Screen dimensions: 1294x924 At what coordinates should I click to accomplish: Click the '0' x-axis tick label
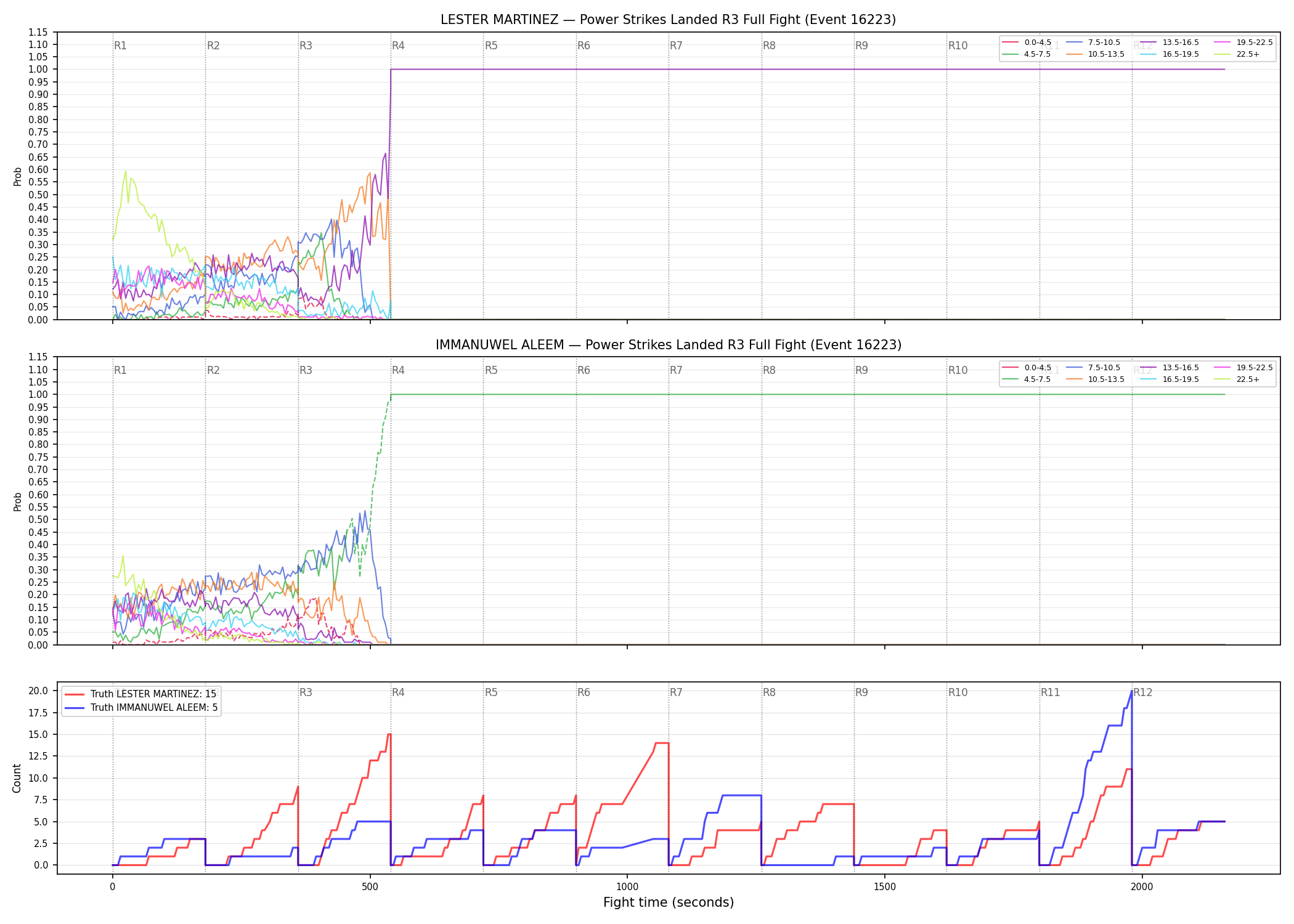pos(113,887)
